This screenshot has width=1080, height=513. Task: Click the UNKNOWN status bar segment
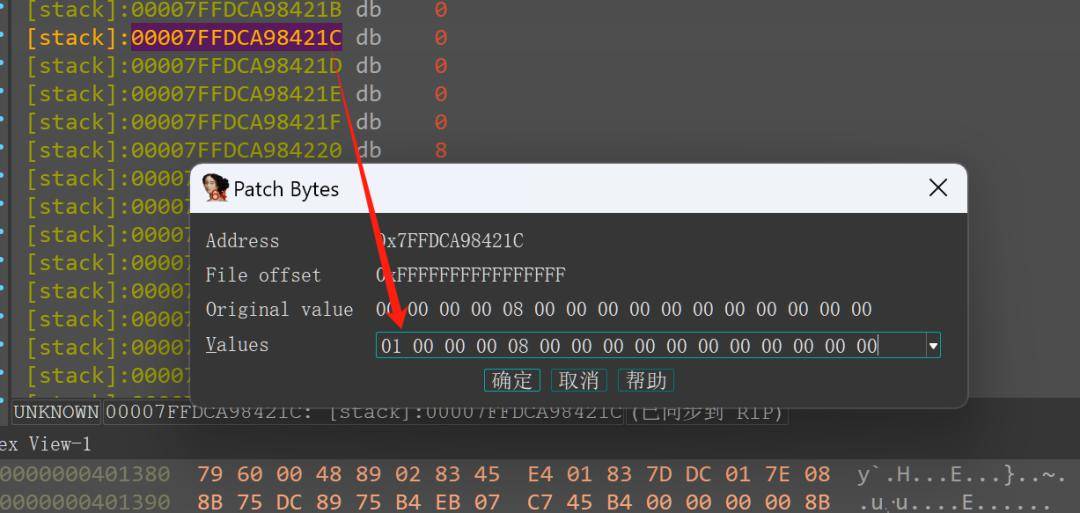56,412
